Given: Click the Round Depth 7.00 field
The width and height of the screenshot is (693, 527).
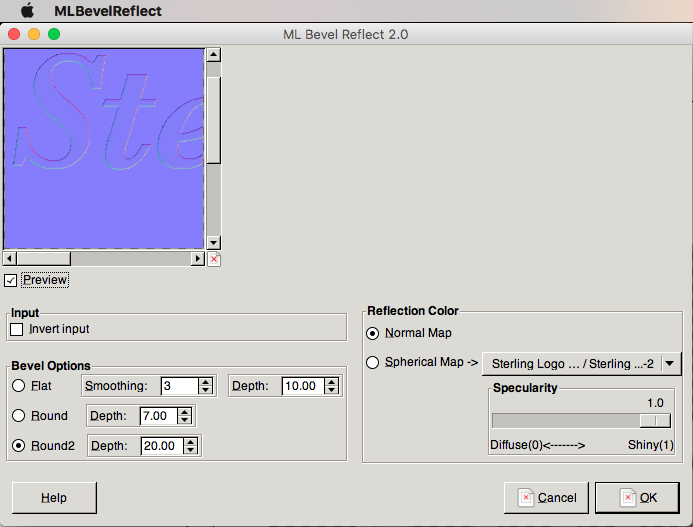Looking at the screenshot, I should 159,416.
